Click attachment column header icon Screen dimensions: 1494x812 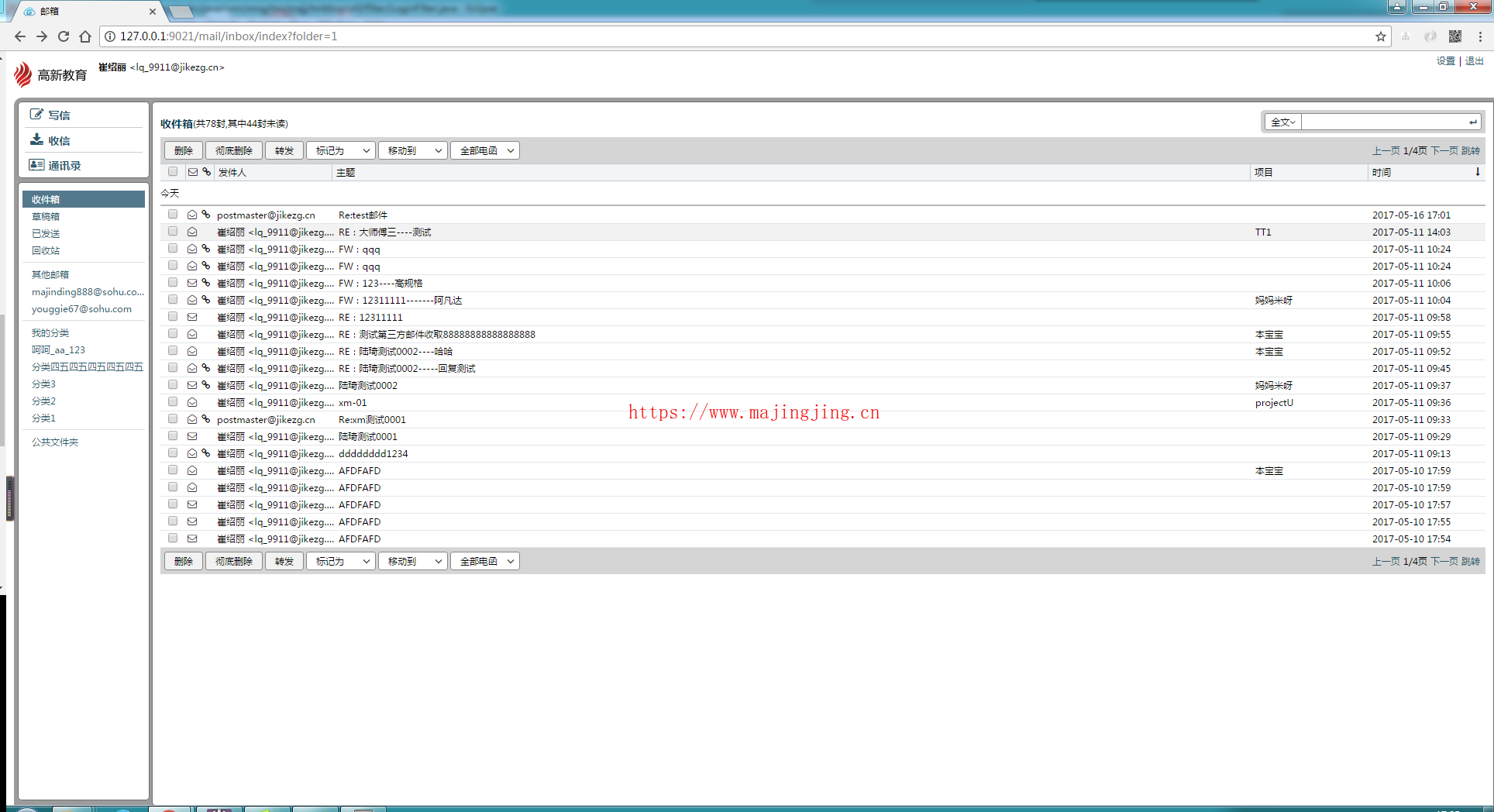point(206,172)
